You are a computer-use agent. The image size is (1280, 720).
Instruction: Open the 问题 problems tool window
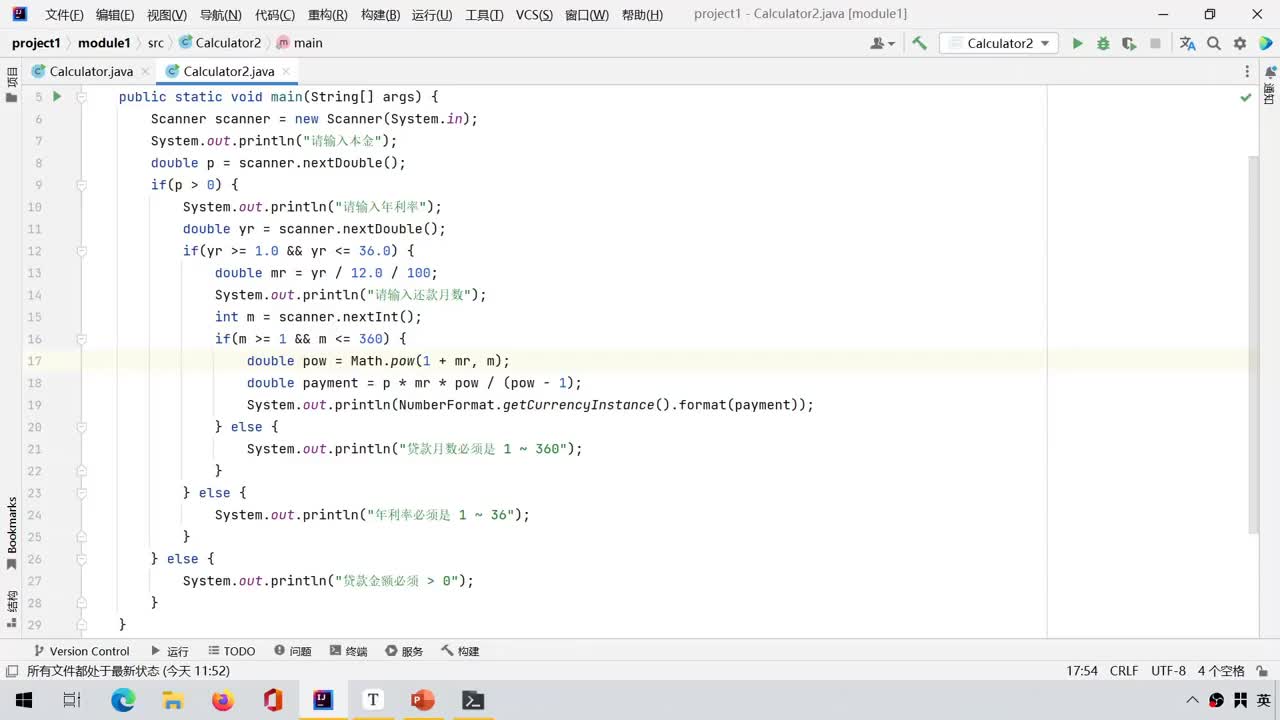[292, 651]
